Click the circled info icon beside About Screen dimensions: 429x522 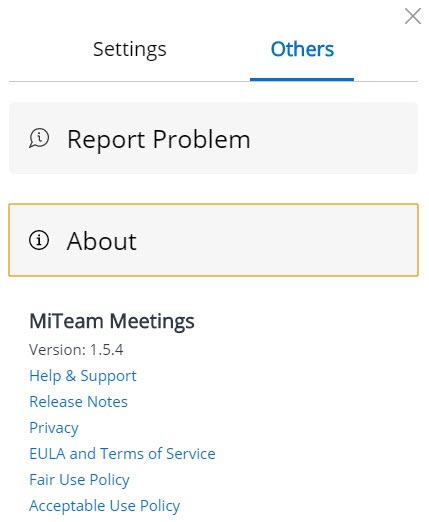click(39, 240)
